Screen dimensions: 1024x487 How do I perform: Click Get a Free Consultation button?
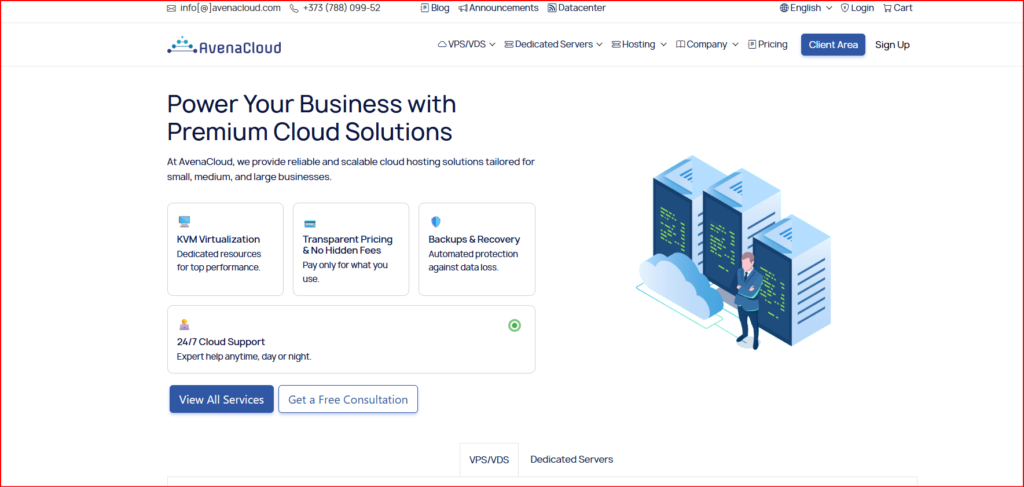[x=348, y=399]
